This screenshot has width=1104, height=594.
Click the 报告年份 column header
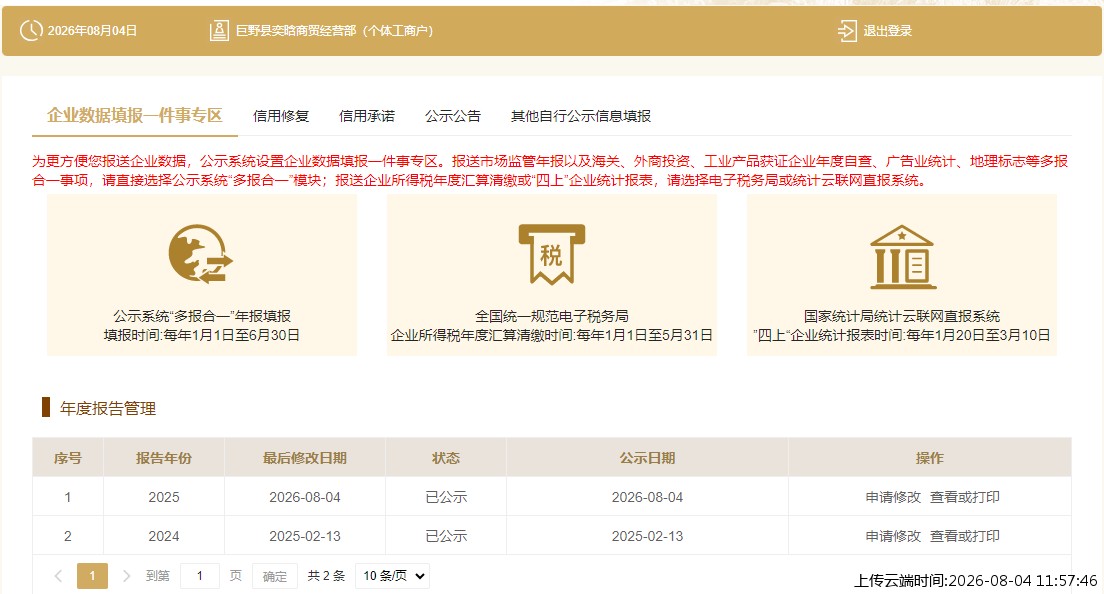pyautogui.click(x=164, y=458)
